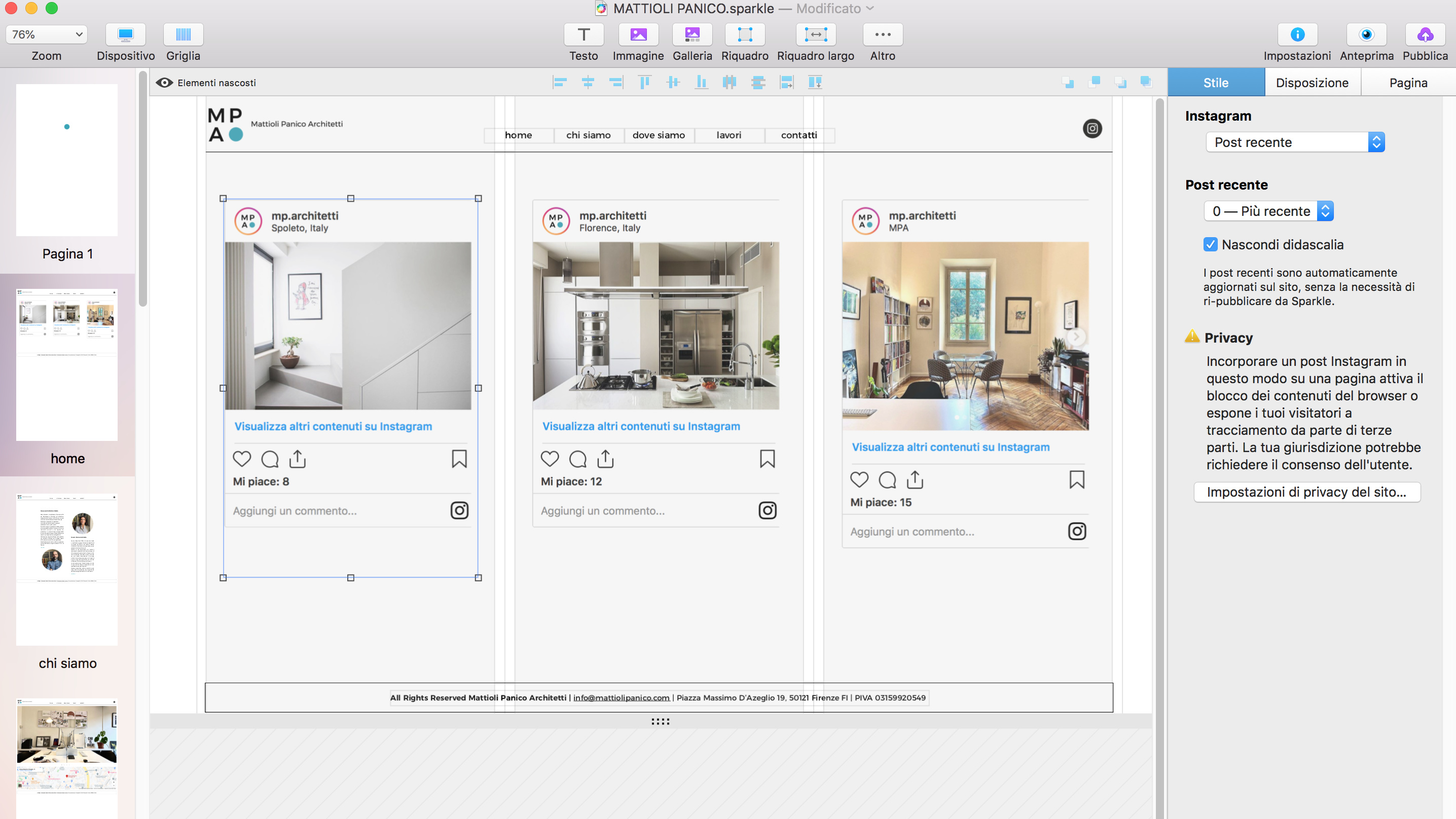
Task: Align selected elements to the top
Action: [x=644, y=83]
